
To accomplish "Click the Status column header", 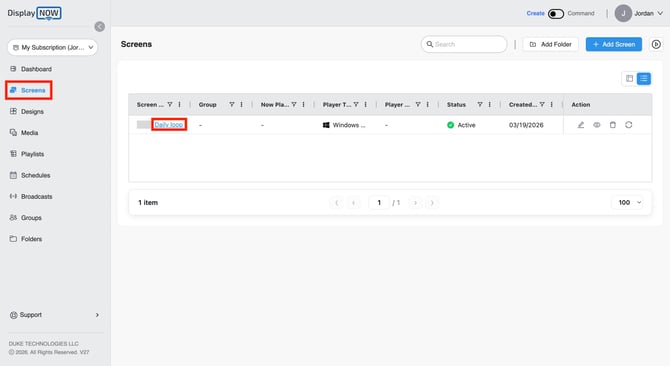I will pyautogui.click(x=456, y=105).
